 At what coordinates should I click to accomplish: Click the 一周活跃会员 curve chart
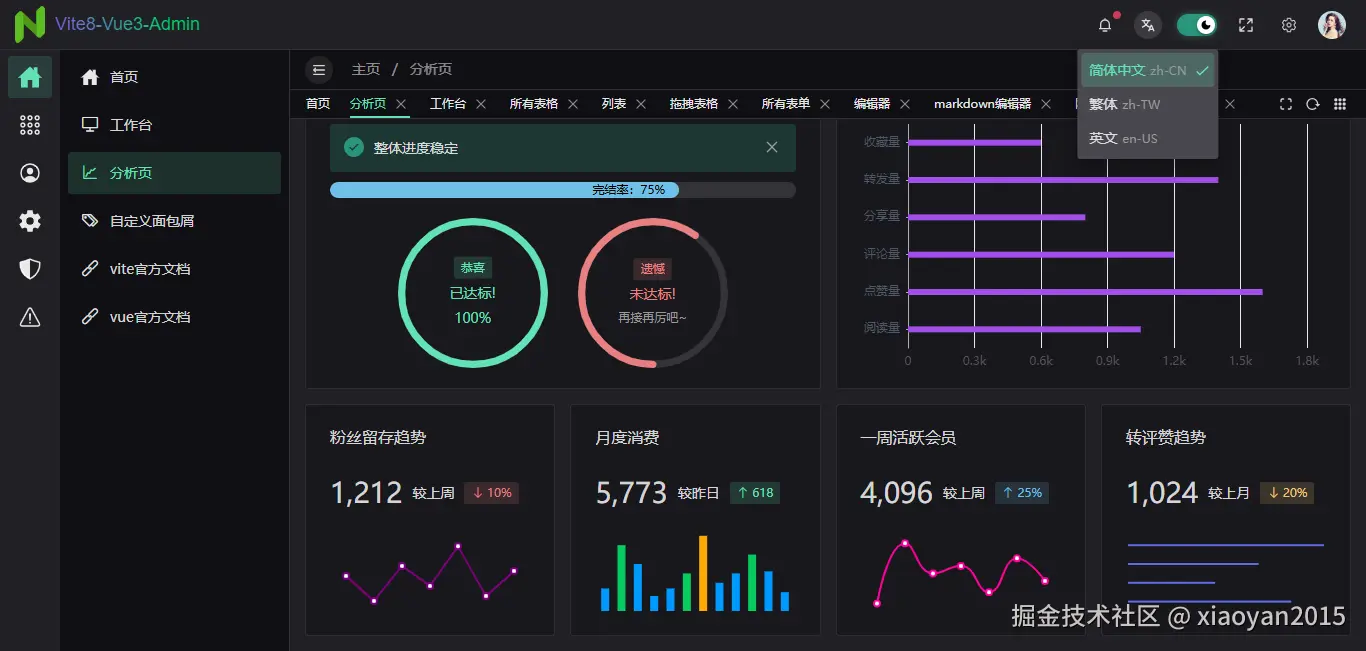coord(960,573)
